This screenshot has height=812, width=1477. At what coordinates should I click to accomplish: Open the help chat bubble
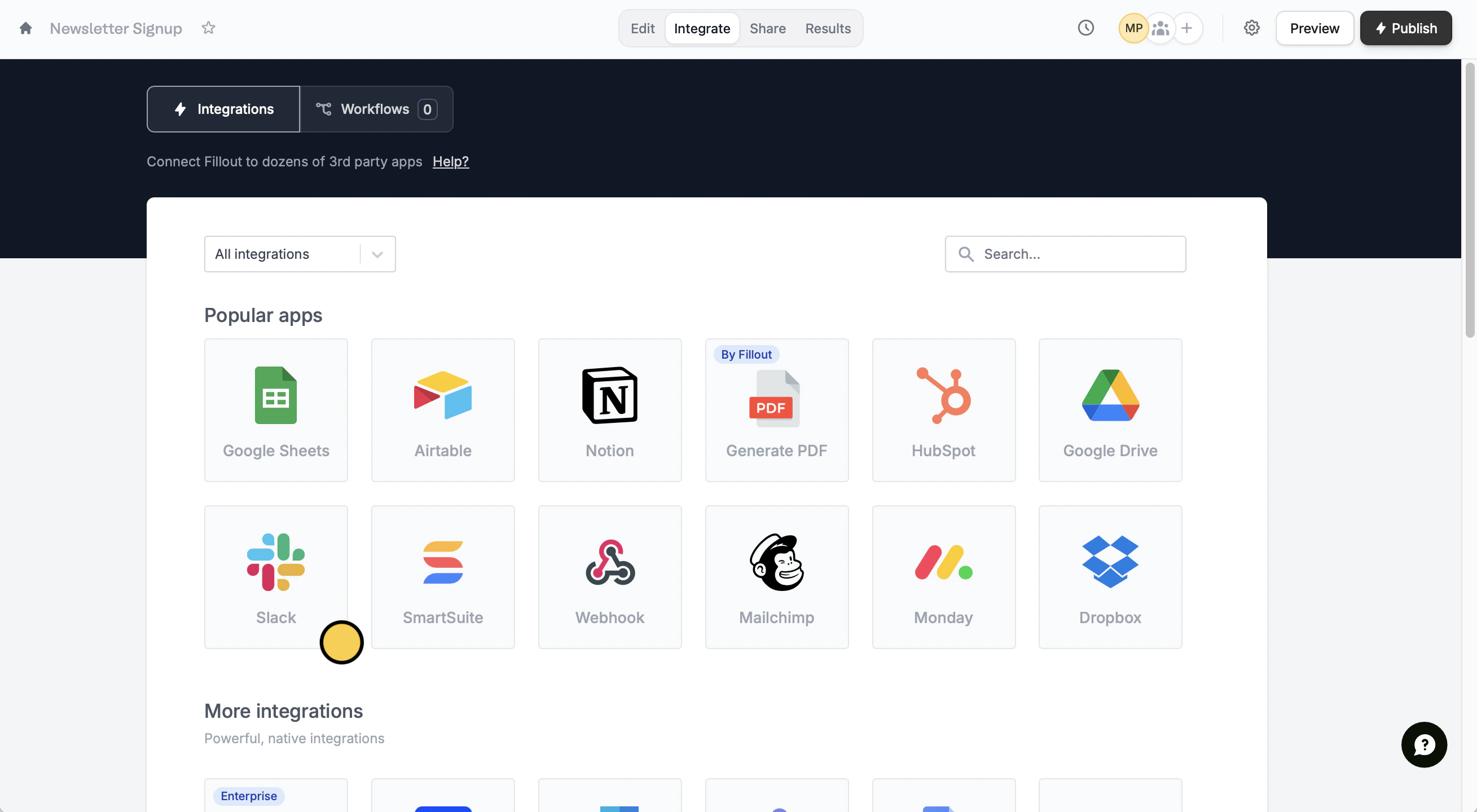click(1423, 744)
